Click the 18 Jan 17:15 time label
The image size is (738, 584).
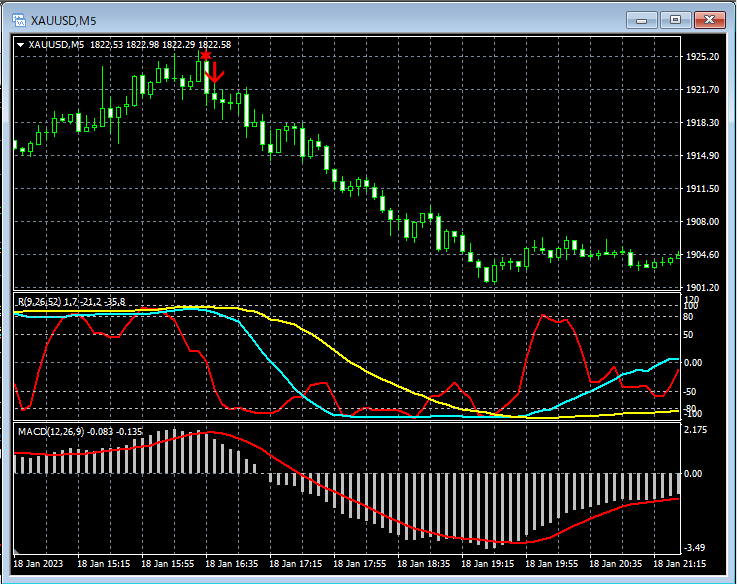(x=296, y=564)
